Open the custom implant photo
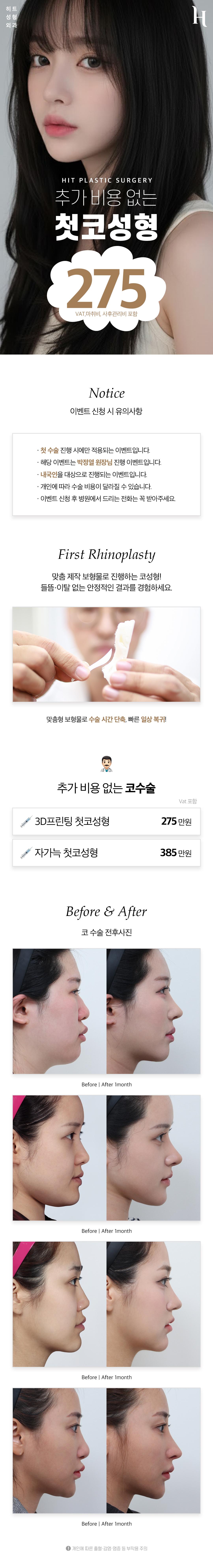Image resolution: width=213 pixels, height=1568 pixels. tap(106, 654)
